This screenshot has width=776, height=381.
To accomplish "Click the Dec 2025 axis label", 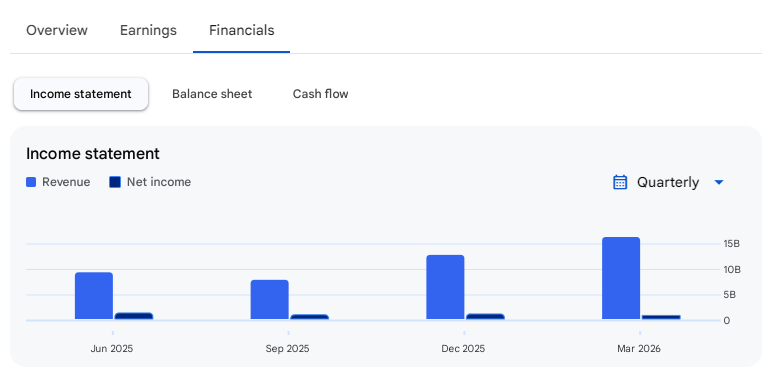I will pos(463,348).
